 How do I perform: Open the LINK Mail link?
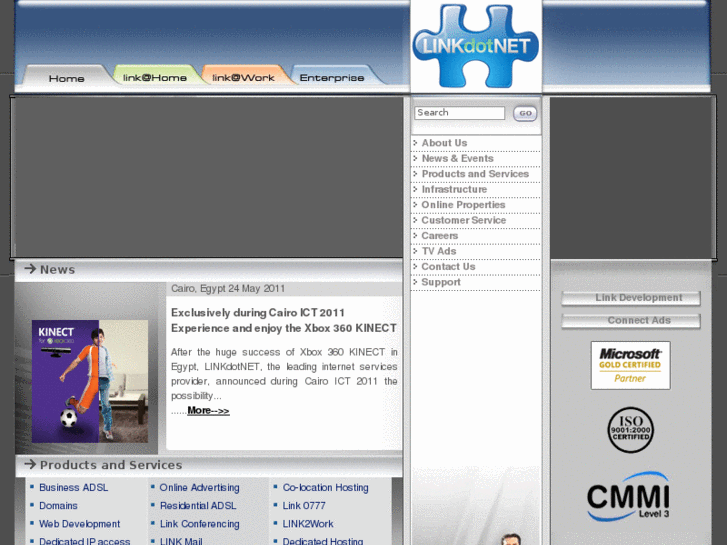(x=181, y=541)
